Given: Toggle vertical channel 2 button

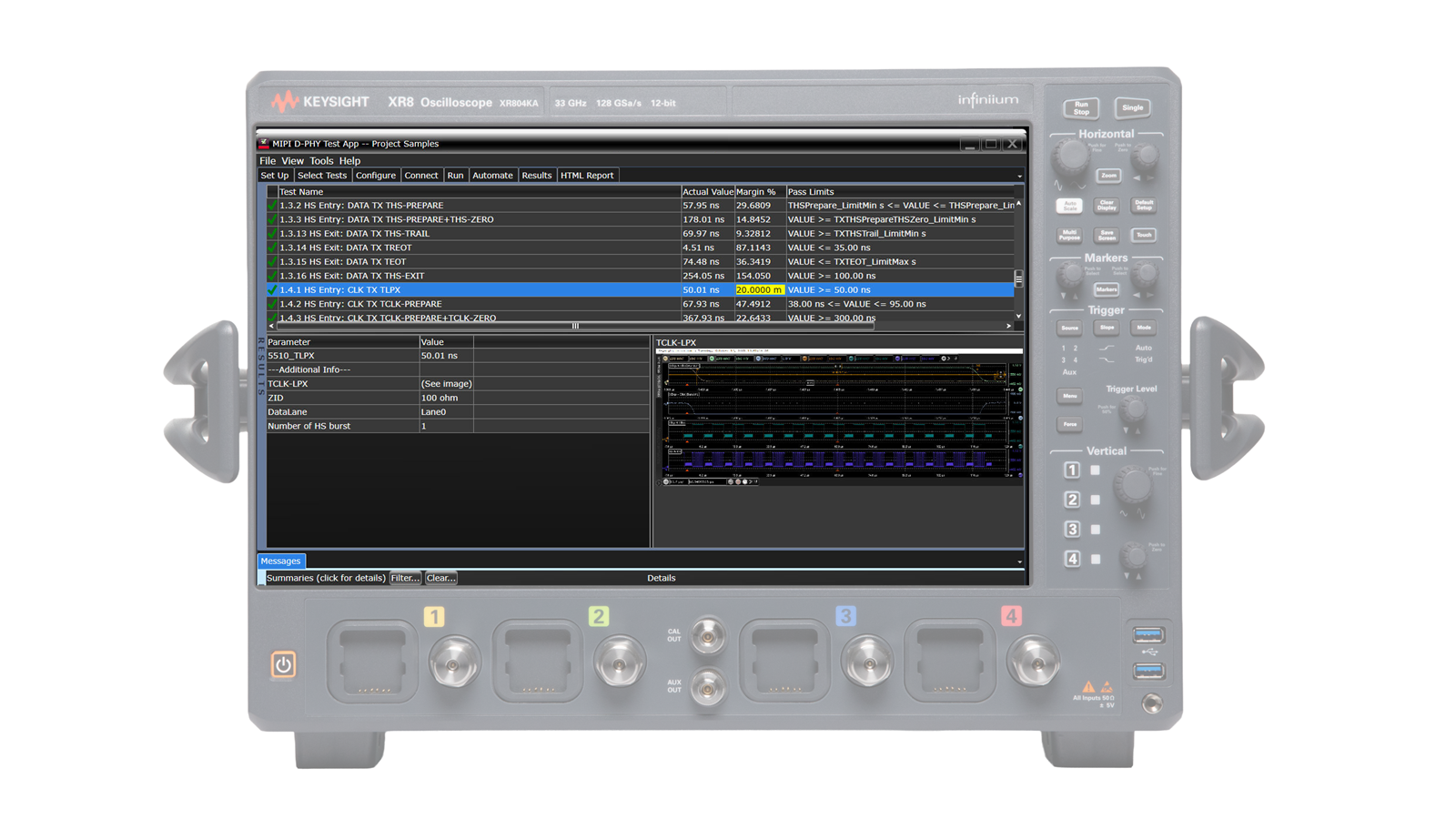Looking at the screenshot, I should pyautogui.click(x=1072, y=500).
